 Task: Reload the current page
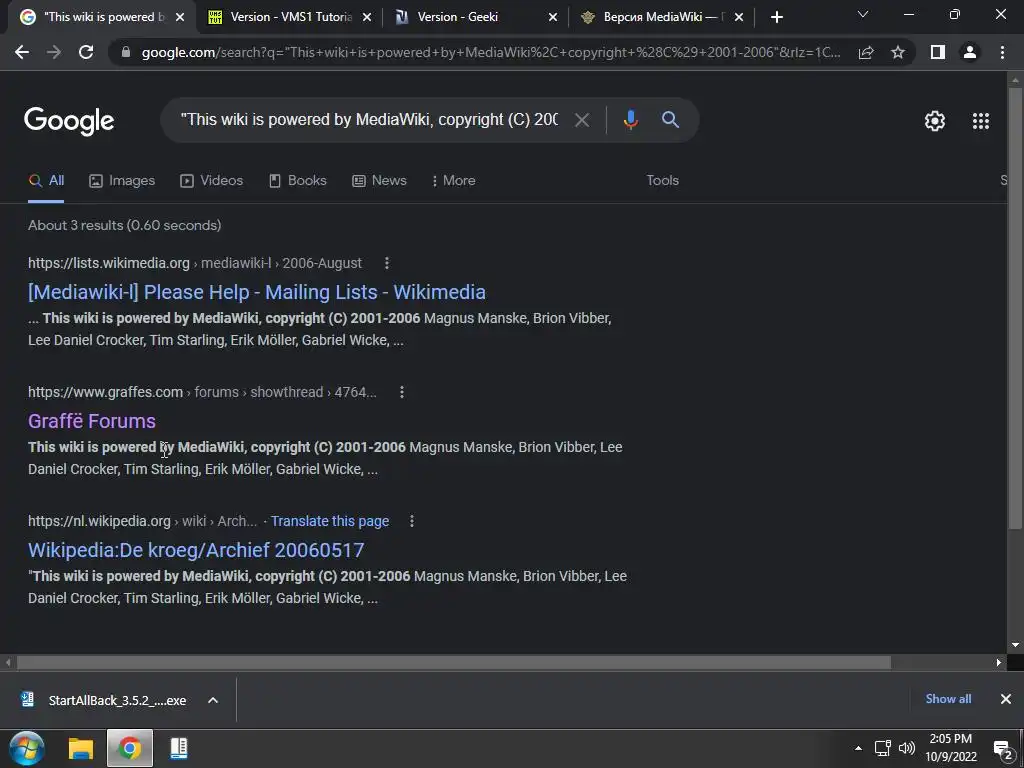pos(86,52)
